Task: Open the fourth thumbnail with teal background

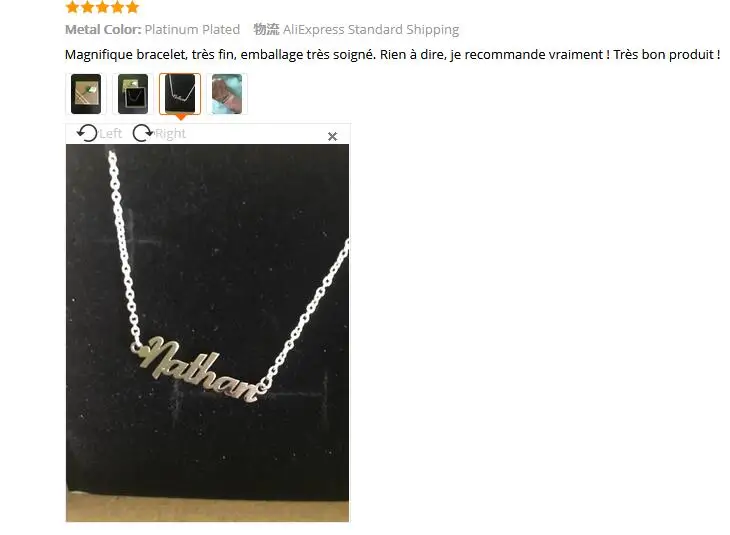Action: click(227, 94)
